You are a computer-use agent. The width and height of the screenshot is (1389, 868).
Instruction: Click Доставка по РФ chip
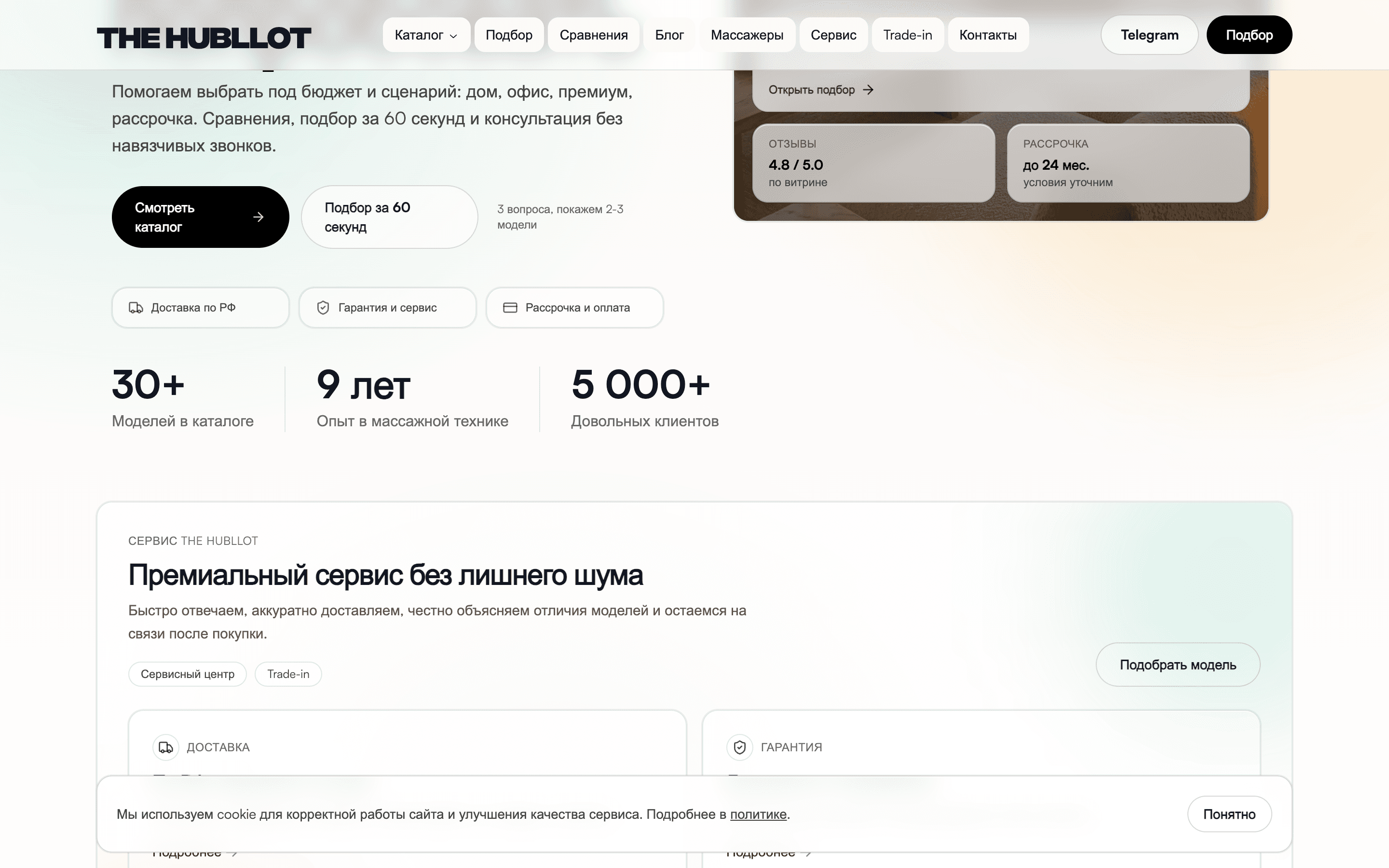click(200, 308)
